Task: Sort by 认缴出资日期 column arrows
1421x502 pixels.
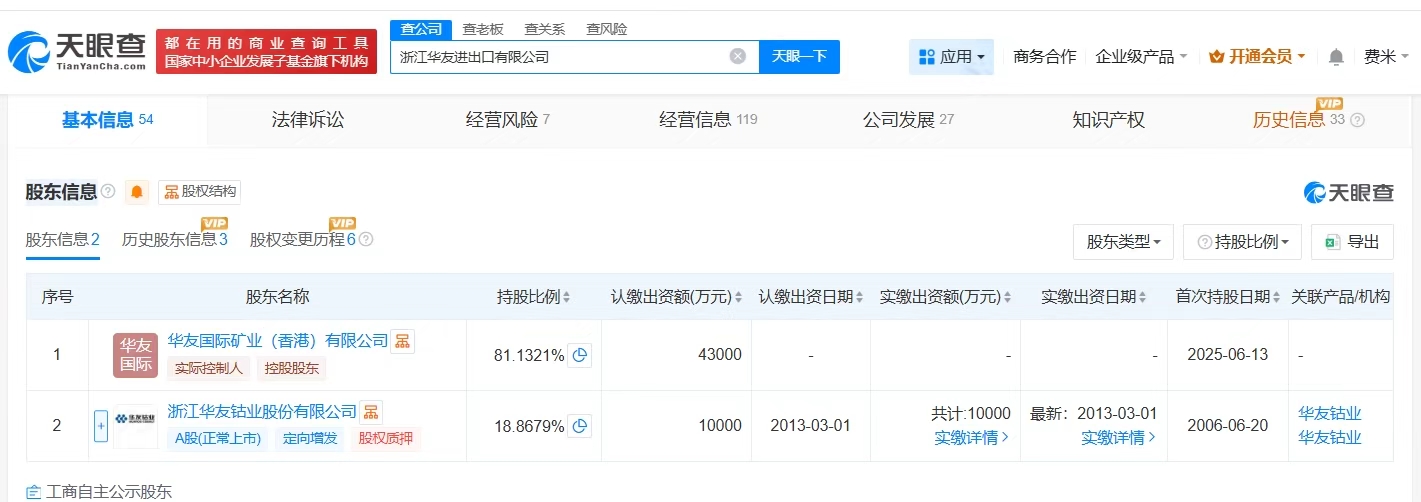Action: 860,297
